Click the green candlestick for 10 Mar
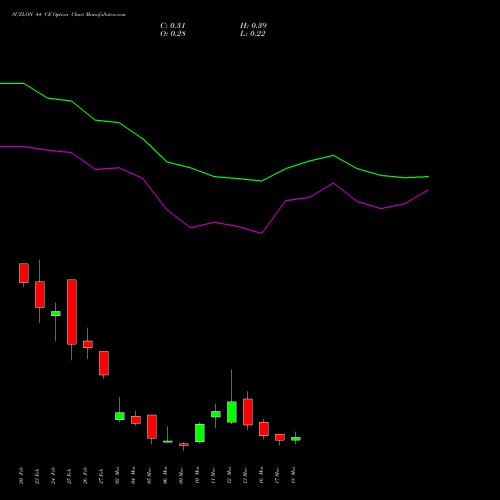Screen dimensions: 500x500 (200, 433)
